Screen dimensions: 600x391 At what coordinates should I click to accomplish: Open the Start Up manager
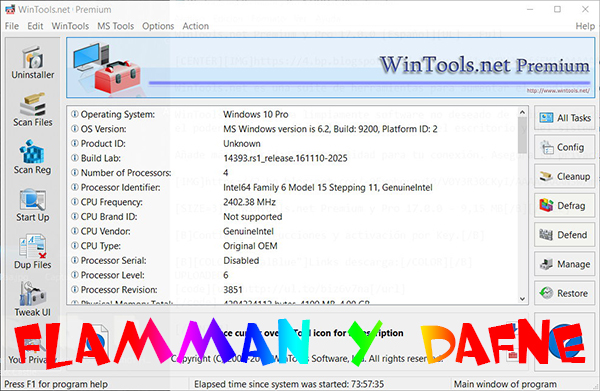(x=33, y=205)
